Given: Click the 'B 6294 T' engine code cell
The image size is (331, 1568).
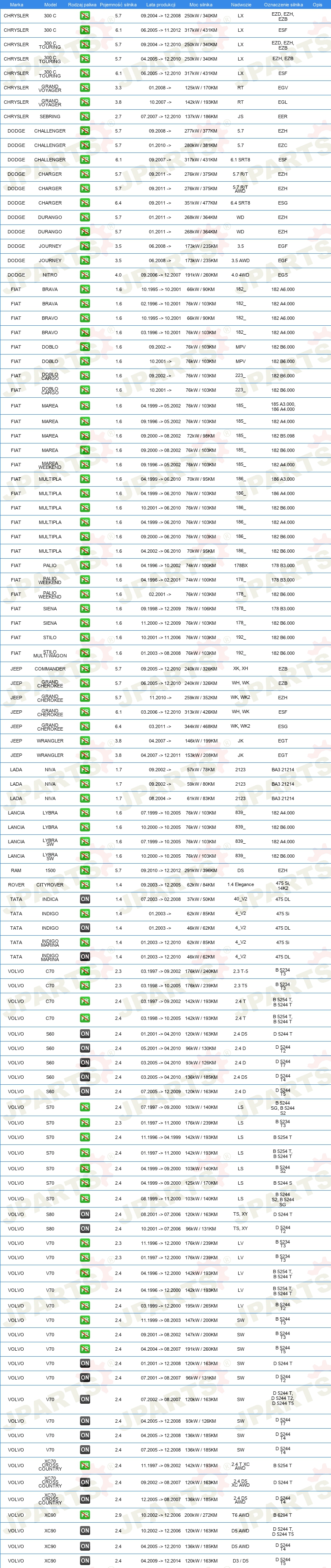Looking at the screenshot, I should [283, 1515].
